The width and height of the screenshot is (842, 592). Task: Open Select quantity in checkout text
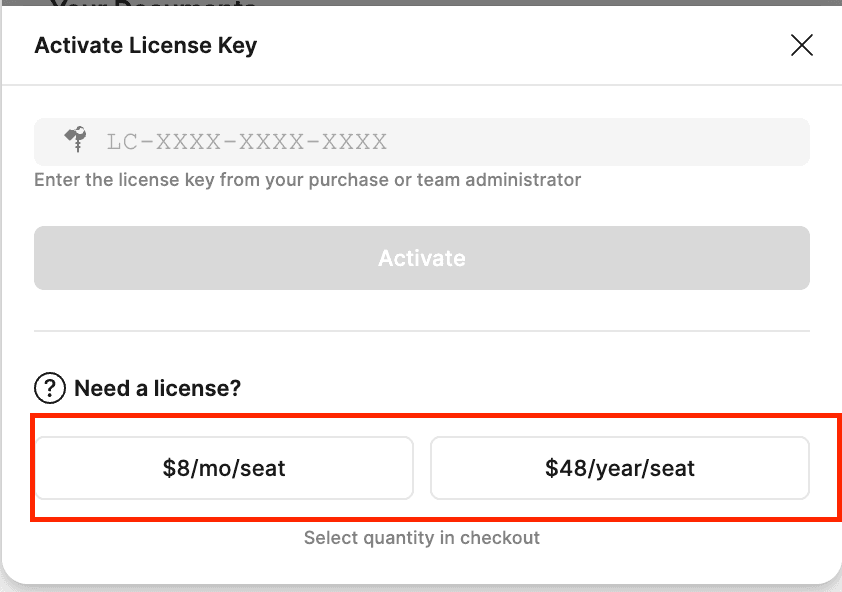pyautogui.click(x=421, y=537)
